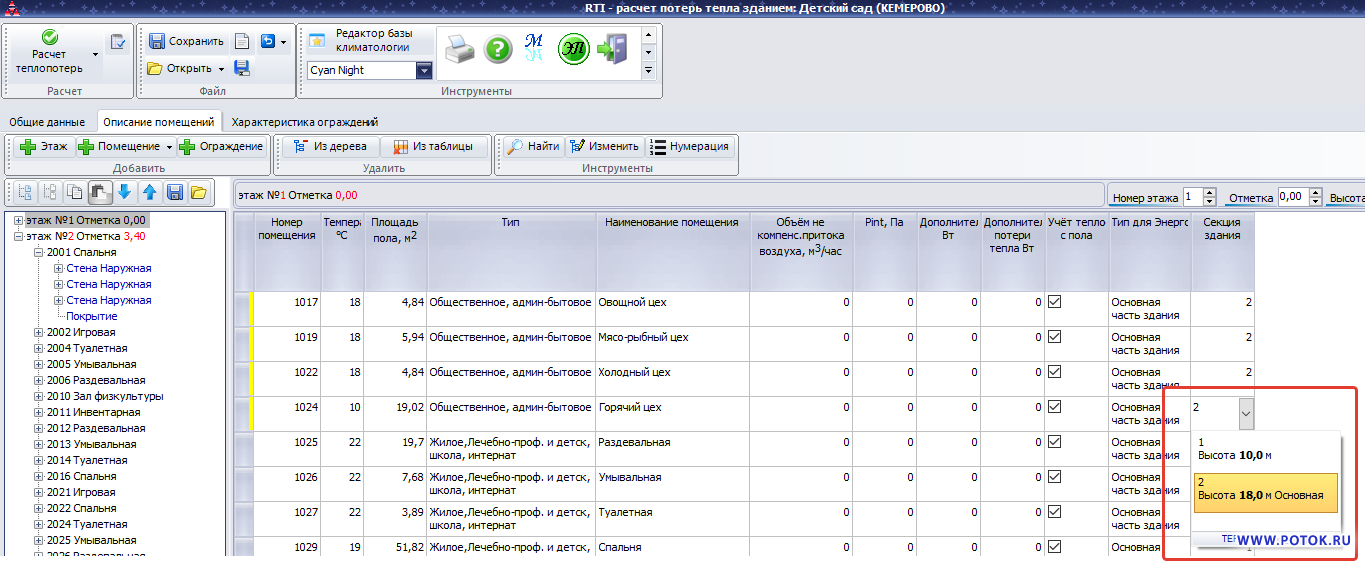Toggle floor heat checkbox for room 1025

pos(1054,442)
